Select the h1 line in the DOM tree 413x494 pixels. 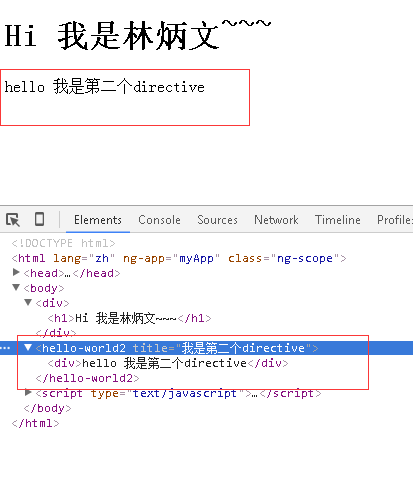(x=129, y=318)
